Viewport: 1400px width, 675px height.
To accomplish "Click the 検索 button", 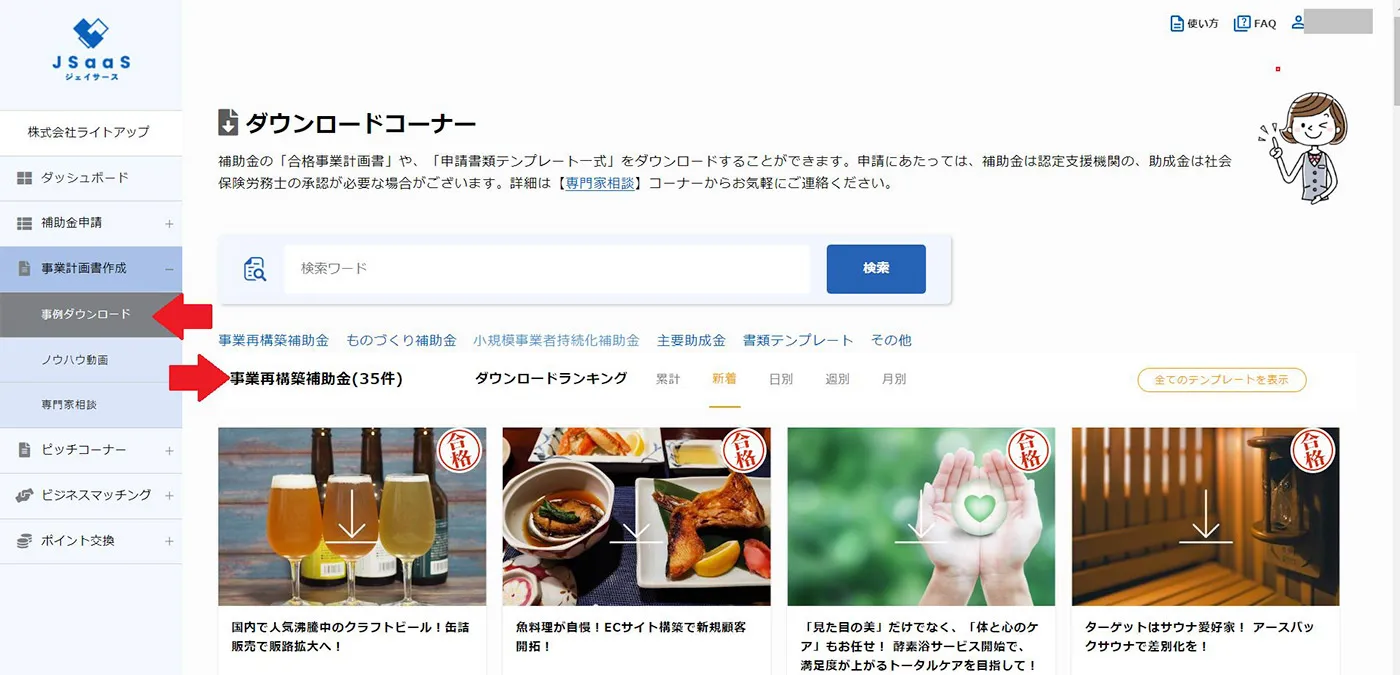I will coord(876,269).
